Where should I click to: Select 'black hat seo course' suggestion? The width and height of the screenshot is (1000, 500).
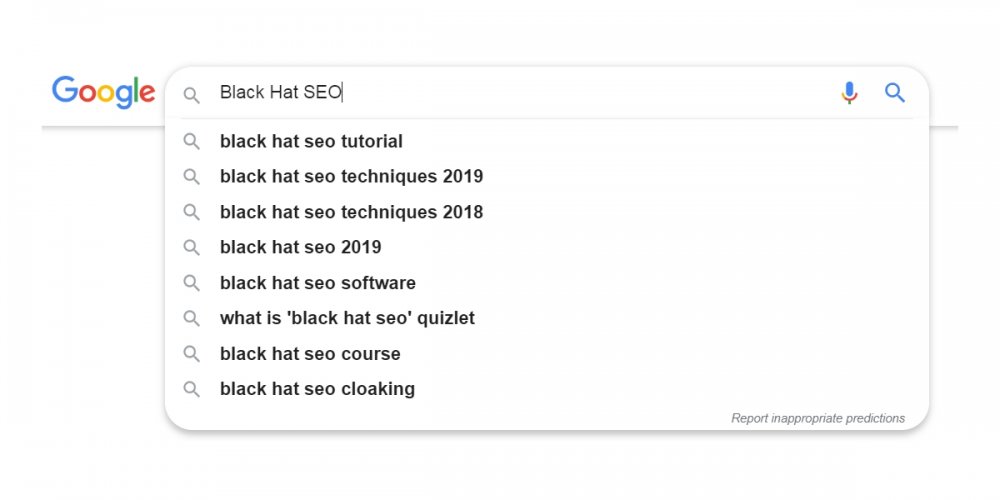click(x=547, y=353)
